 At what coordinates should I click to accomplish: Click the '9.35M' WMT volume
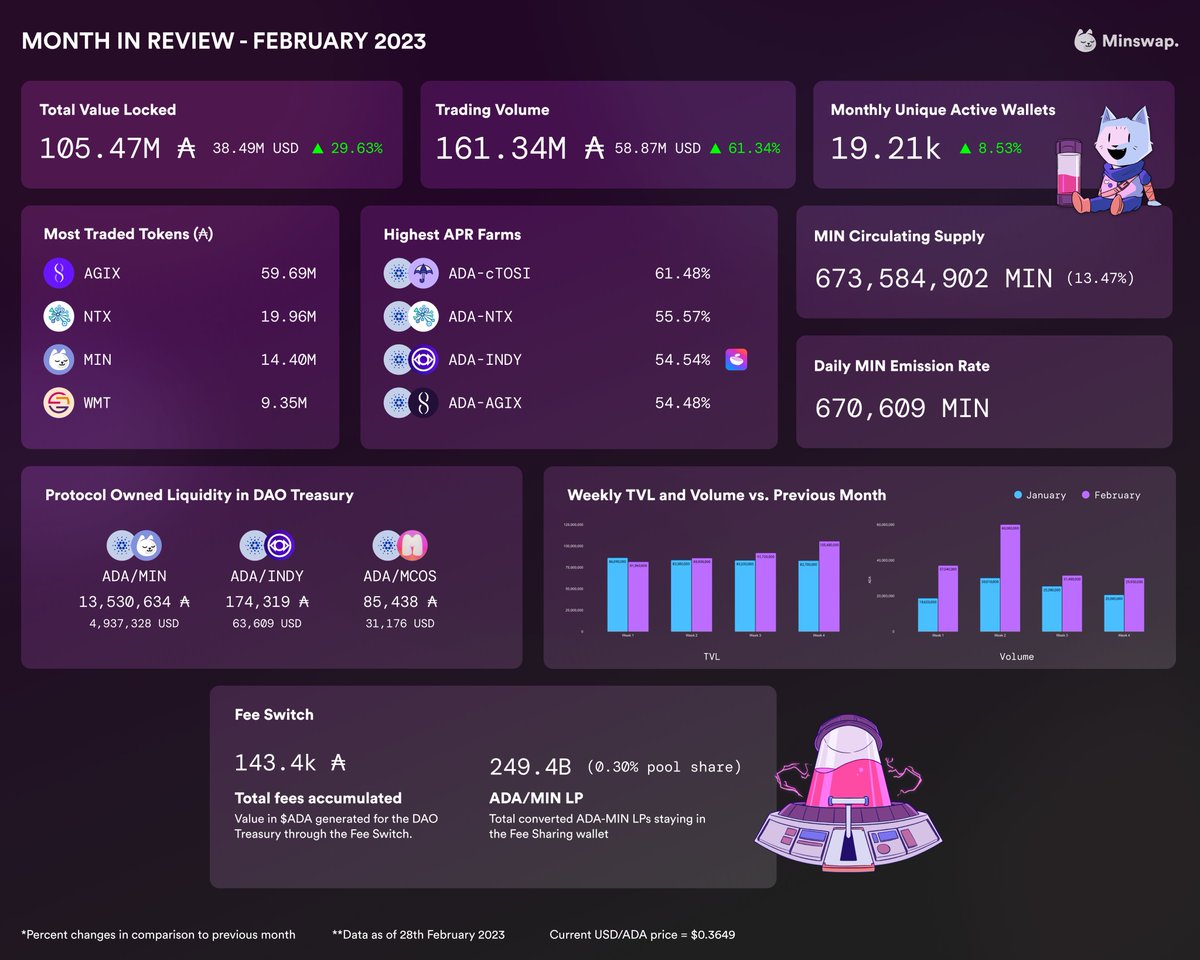(x=284, y=403)
